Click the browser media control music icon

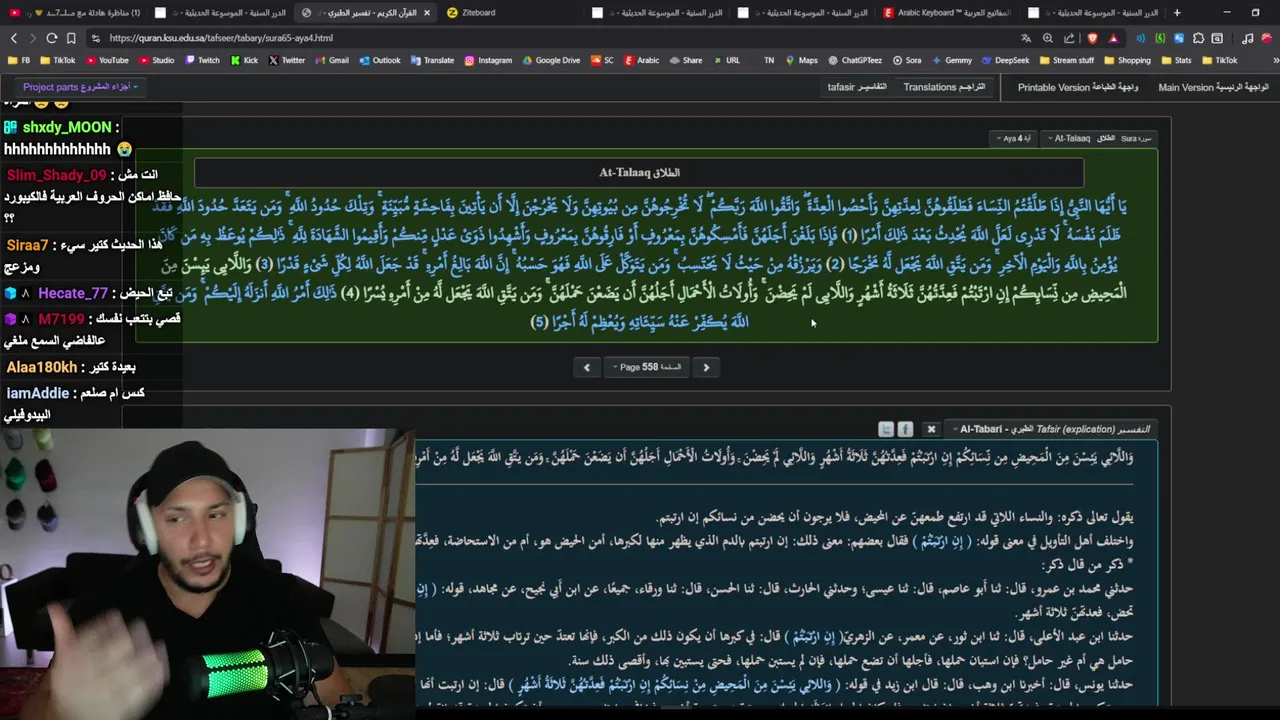[1247, 38]
